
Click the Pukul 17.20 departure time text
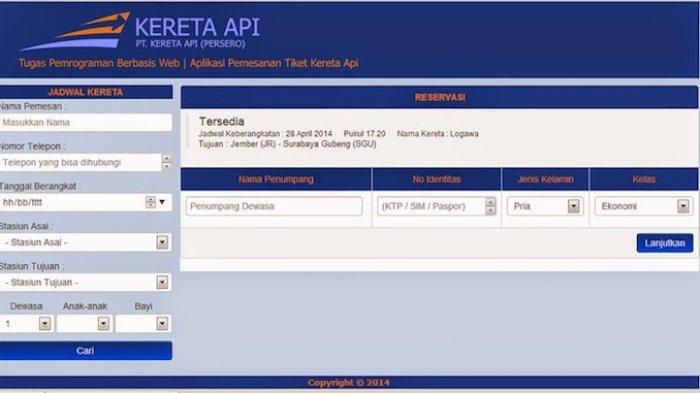pos(364,134)
